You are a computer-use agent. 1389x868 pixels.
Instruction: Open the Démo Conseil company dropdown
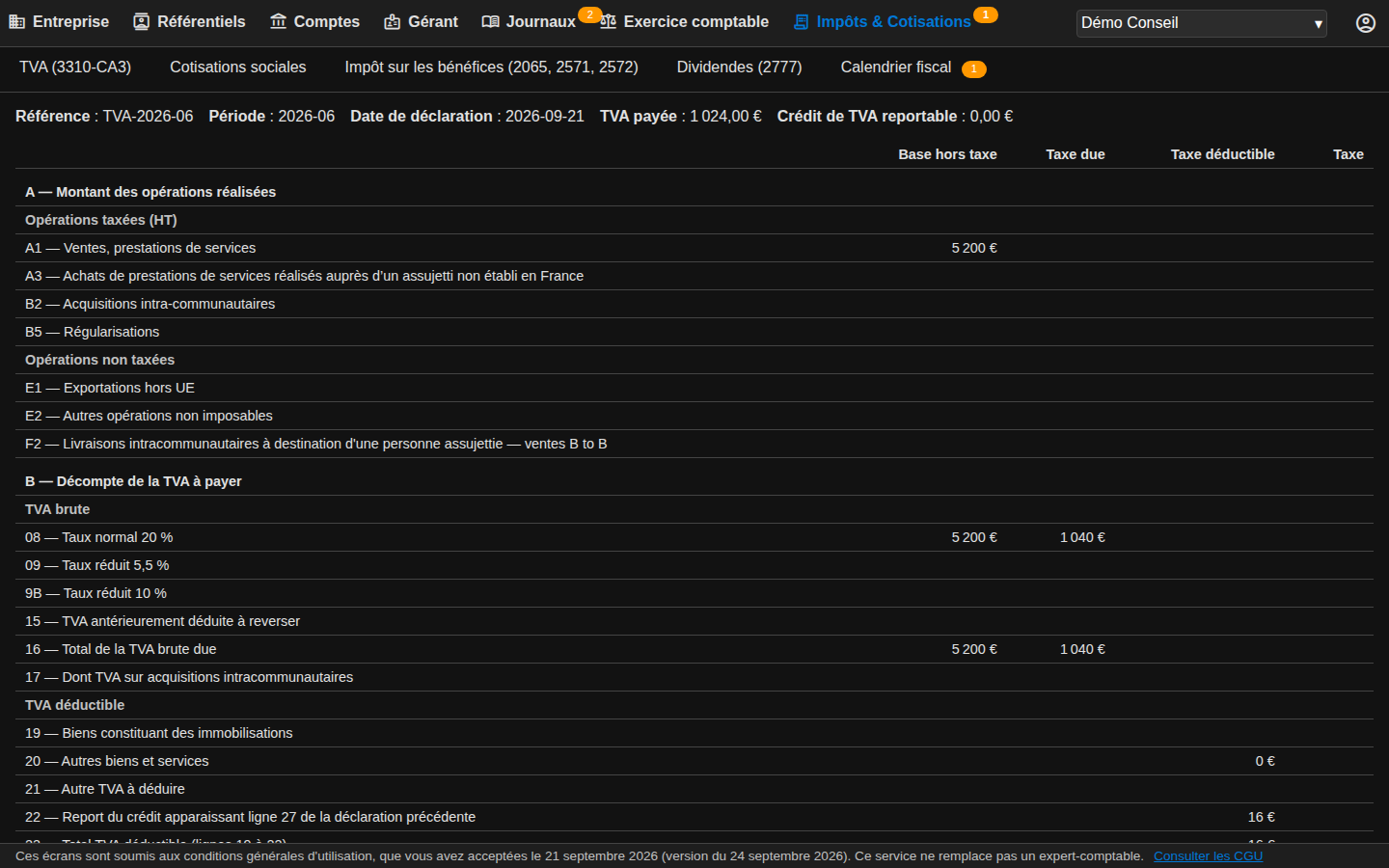(x=1202, y=23)
